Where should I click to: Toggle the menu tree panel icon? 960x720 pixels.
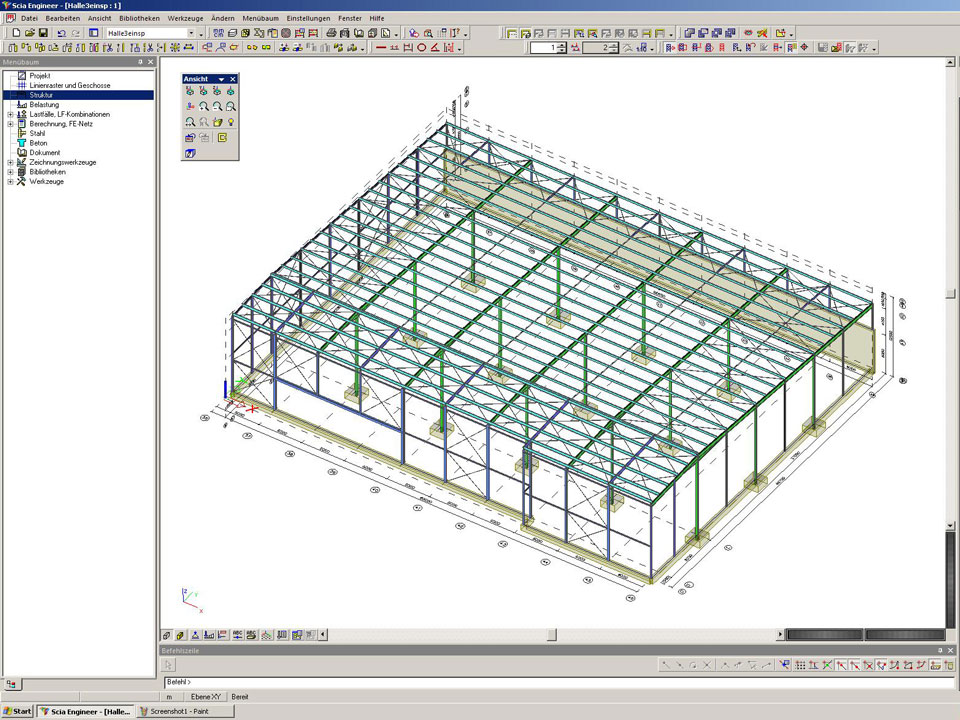click(x=93, y=33)
